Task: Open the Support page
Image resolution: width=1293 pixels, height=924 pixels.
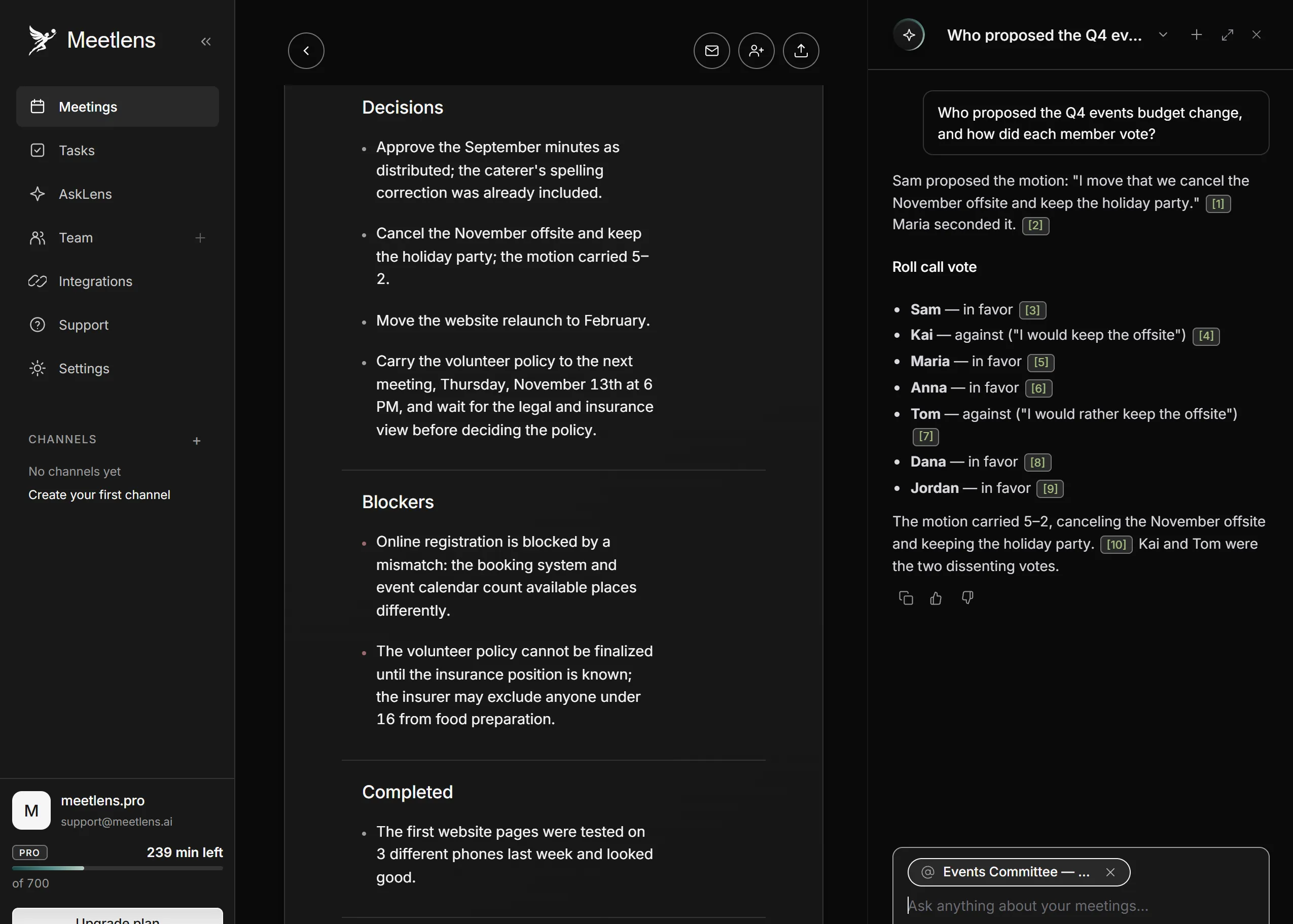Action: pyautogui.click(x=117, y=325)
